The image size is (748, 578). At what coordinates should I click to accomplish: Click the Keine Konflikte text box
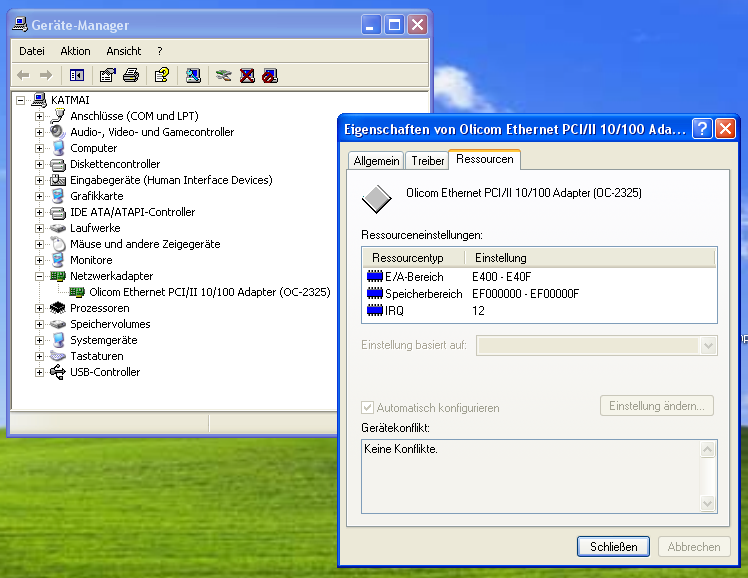(539, 476)
